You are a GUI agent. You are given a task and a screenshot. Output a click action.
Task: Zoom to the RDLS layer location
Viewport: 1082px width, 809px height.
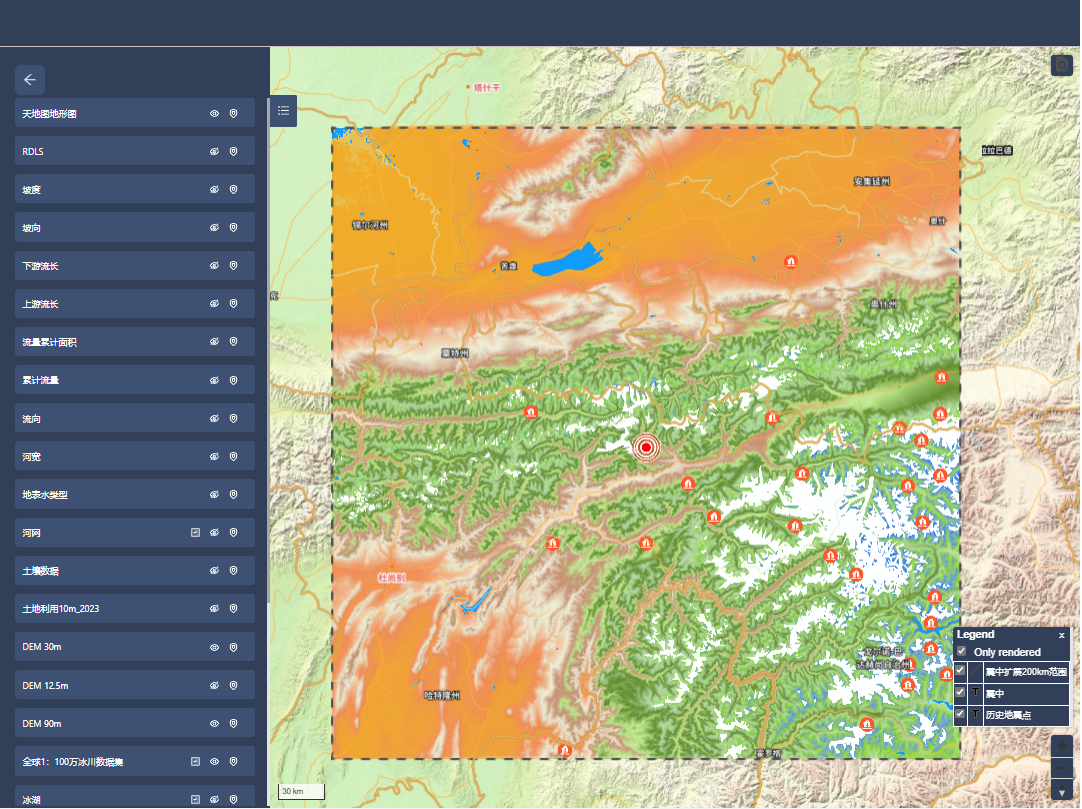[234, 151]
